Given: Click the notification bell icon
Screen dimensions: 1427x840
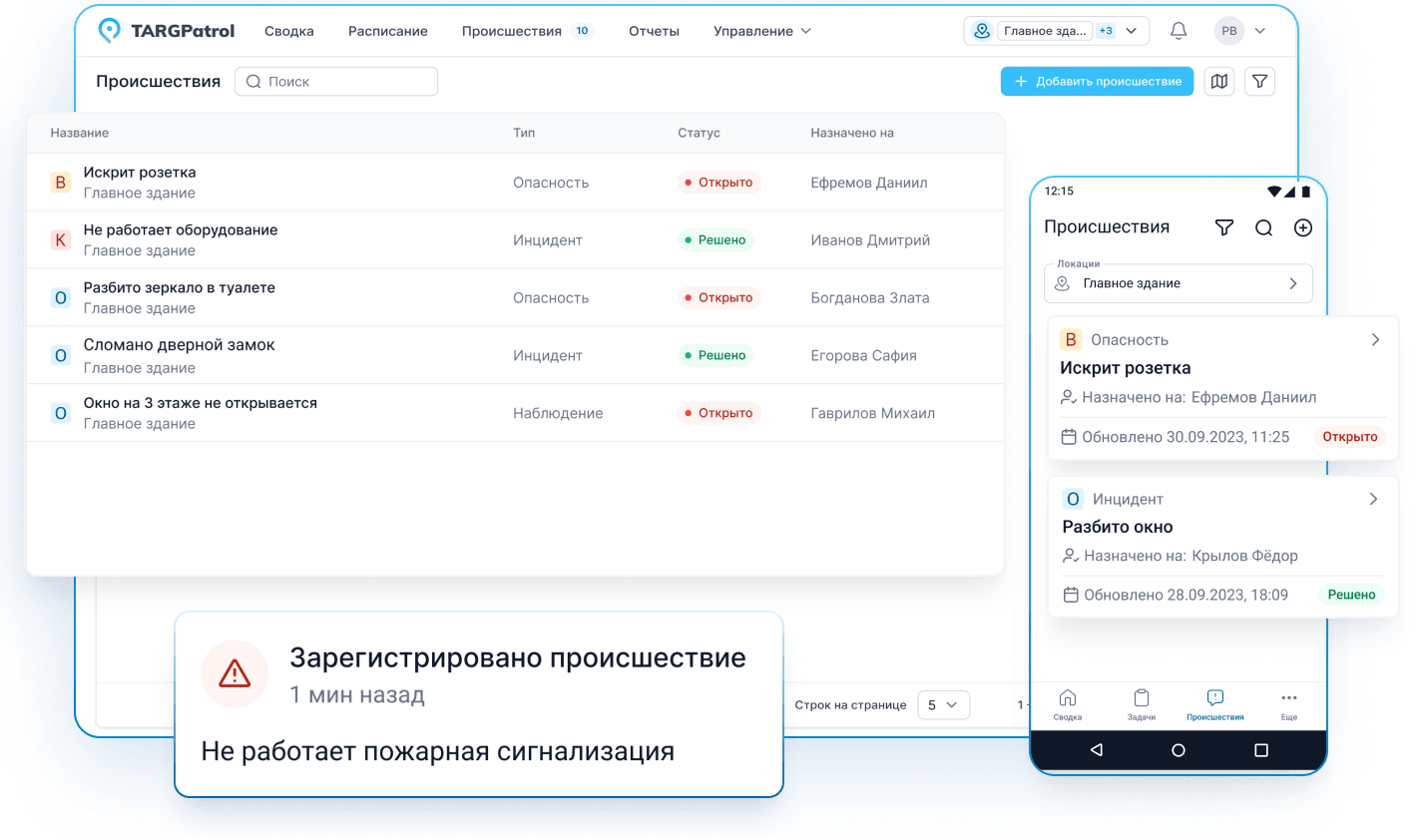Looking at the screenshot, I should [x=1178, y=31].
